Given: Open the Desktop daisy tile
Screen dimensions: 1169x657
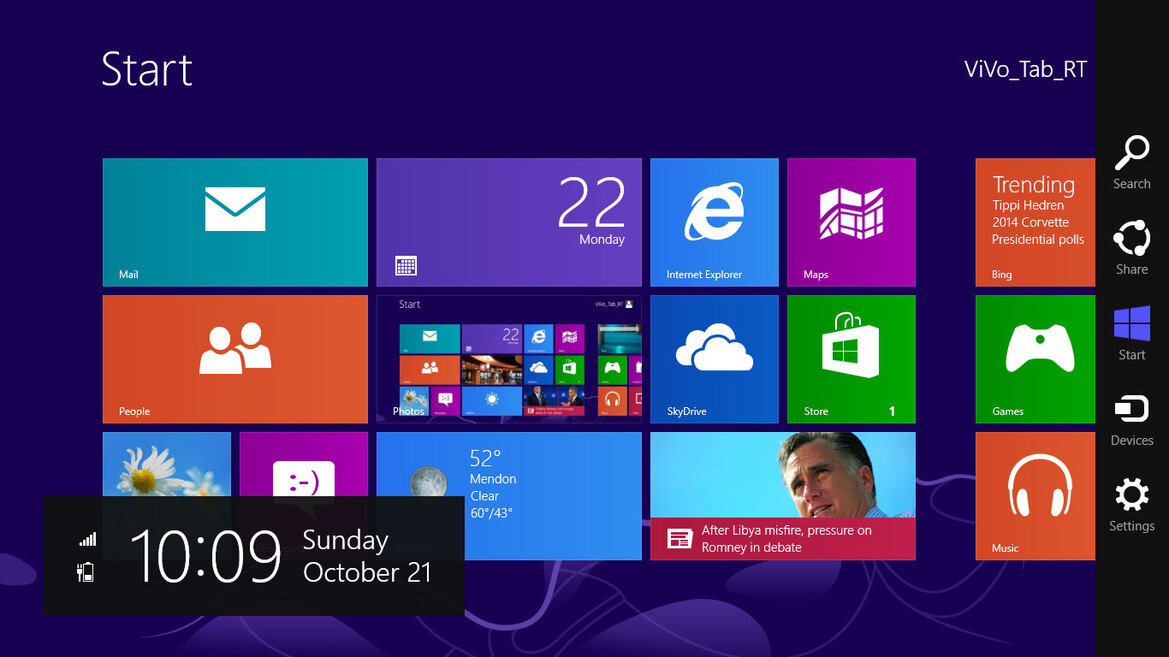Looking at the screenshot, I should (x=167, y=464).
